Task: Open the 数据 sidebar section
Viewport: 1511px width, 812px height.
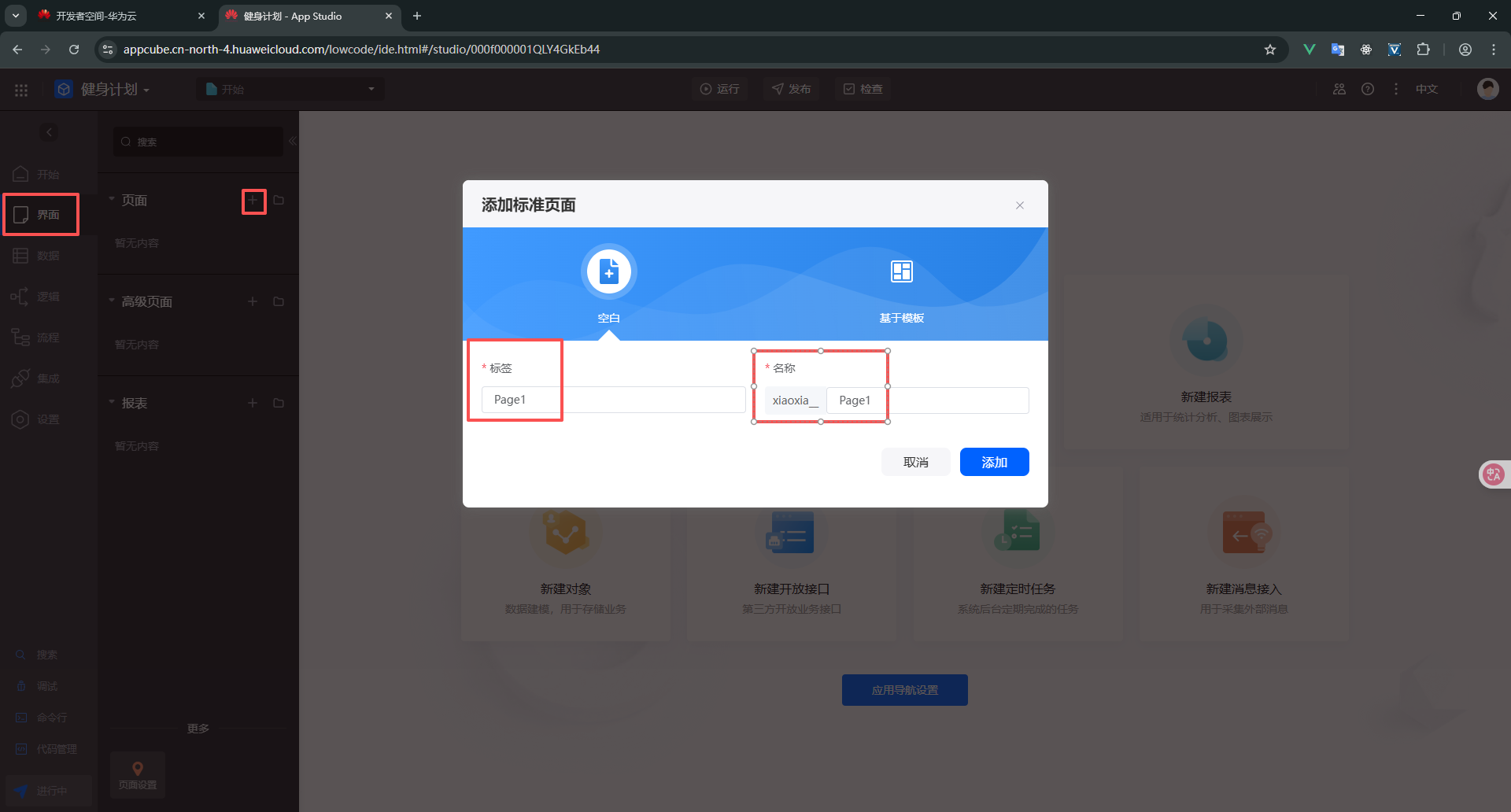Action: pos(41,256)
